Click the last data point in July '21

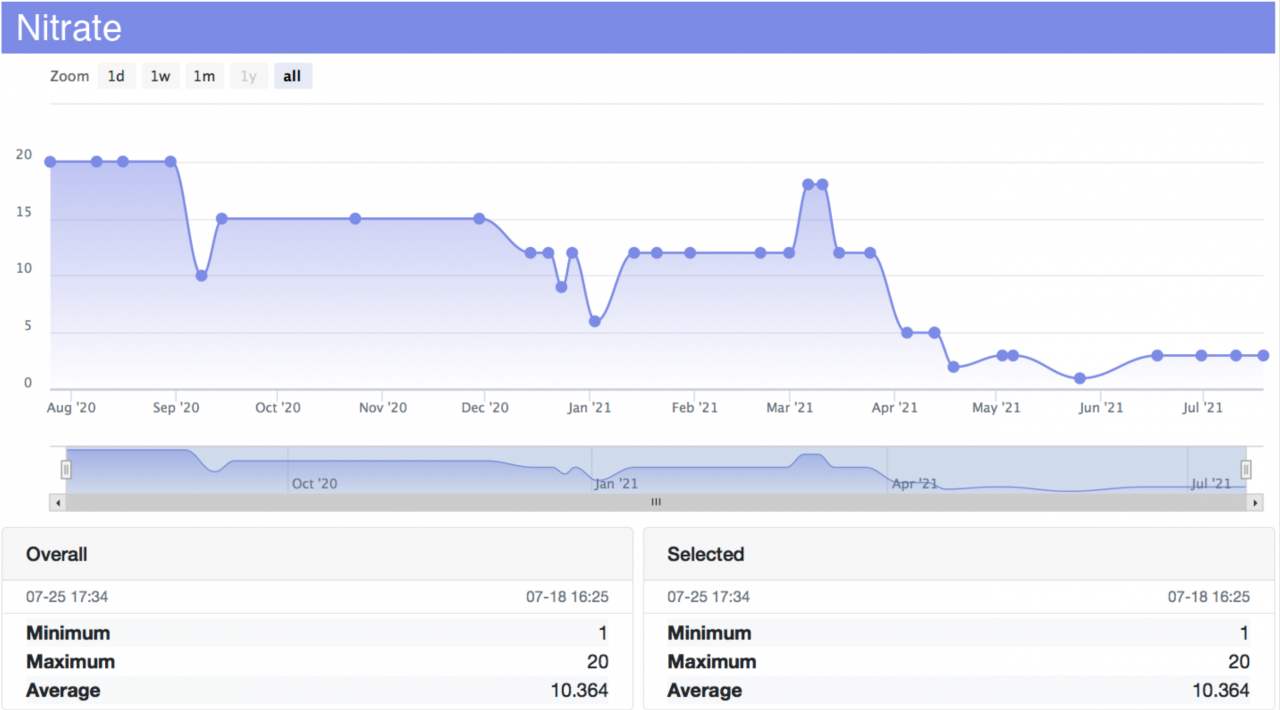[x=1264, y=355]
